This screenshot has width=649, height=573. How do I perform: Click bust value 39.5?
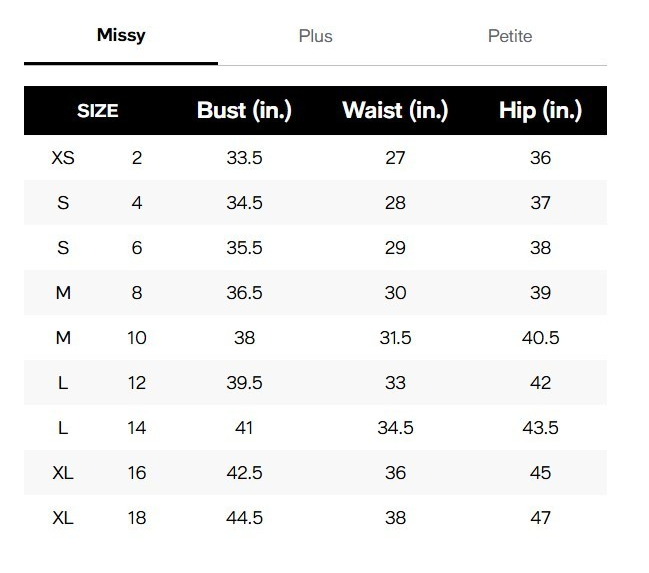pyautogui.click(x=244, y=383)
